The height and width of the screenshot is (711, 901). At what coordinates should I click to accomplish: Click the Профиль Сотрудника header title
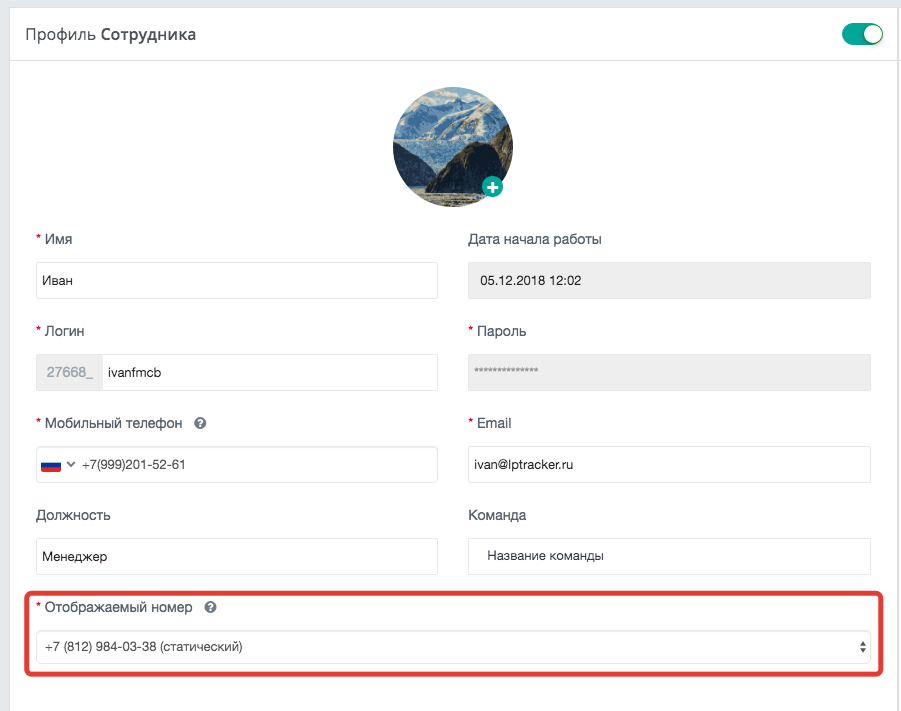[110, 34]
